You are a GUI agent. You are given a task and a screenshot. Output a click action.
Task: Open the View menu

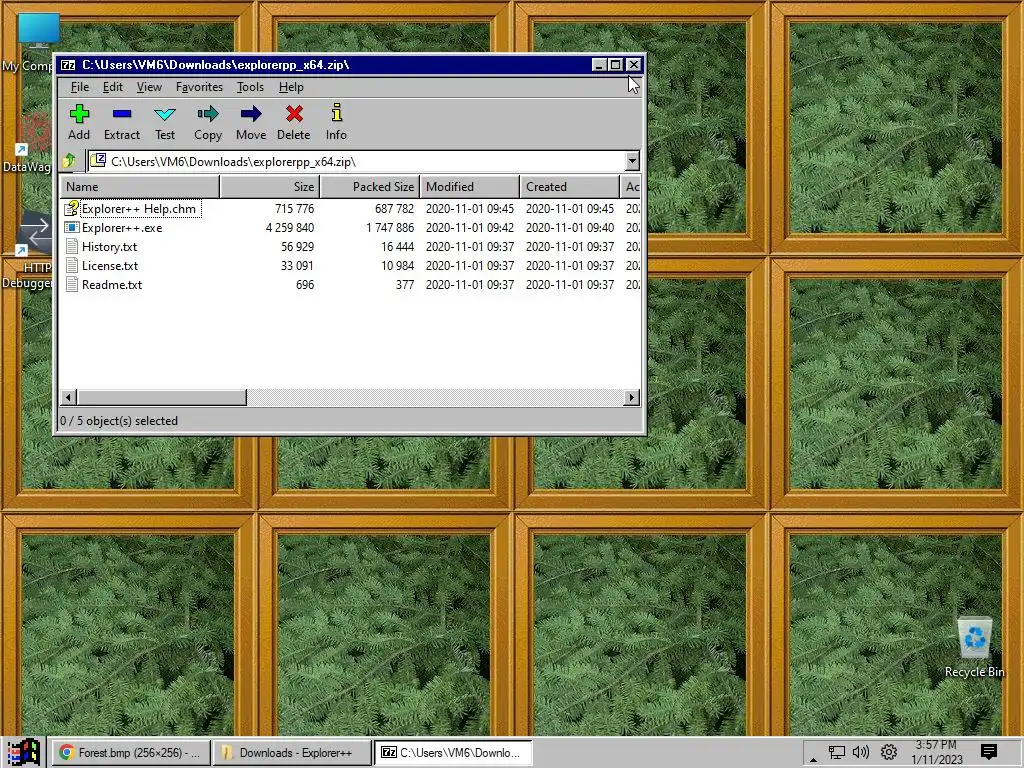point(149,87)
